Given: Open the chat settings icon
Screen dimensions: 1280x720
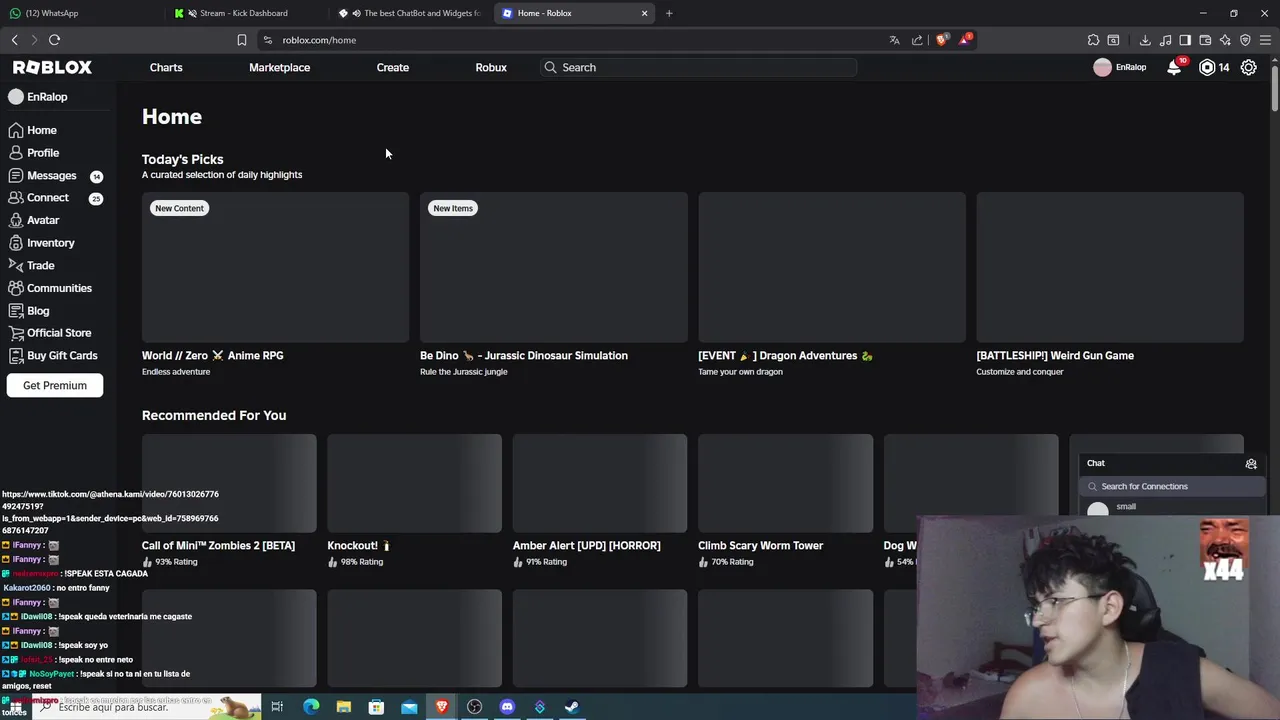Looking at the screenshot, I should point(1251,463).
